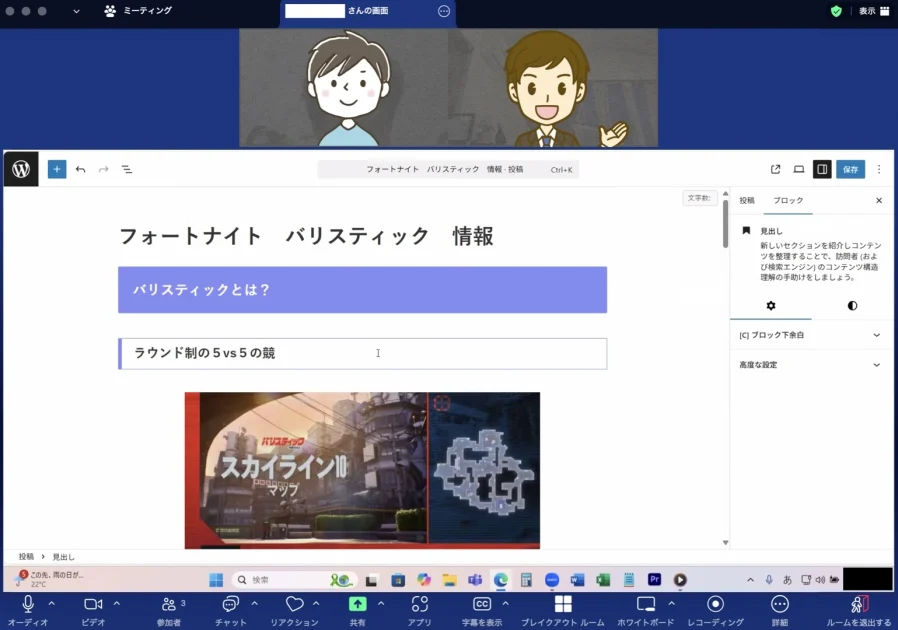The width and height of the screenshot is (898, 630).
Task: Start レコーディング recording
Action: [x=715, y=611]
